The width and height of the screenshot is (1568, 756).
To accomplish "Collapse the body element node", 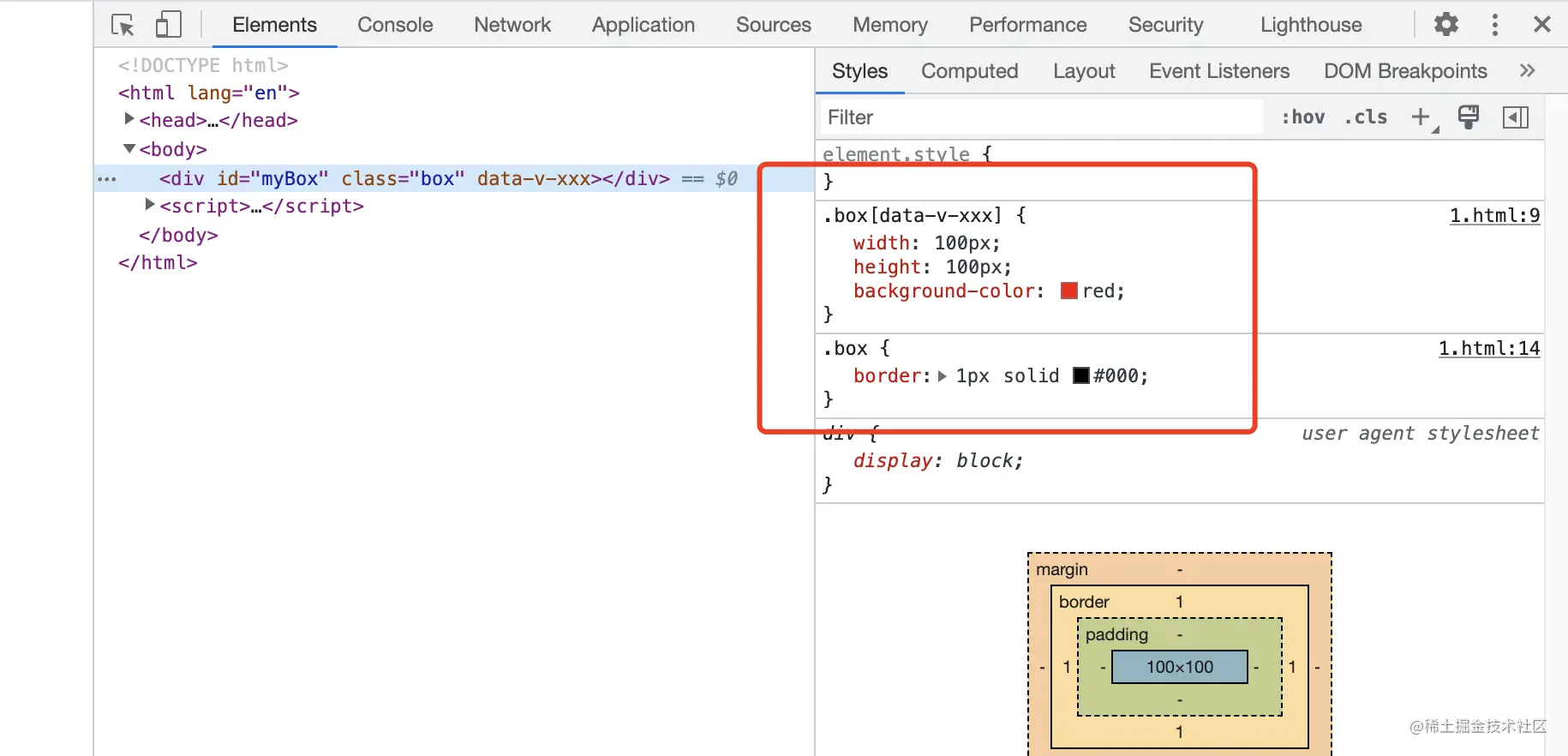I will click(x=129, y=149).
